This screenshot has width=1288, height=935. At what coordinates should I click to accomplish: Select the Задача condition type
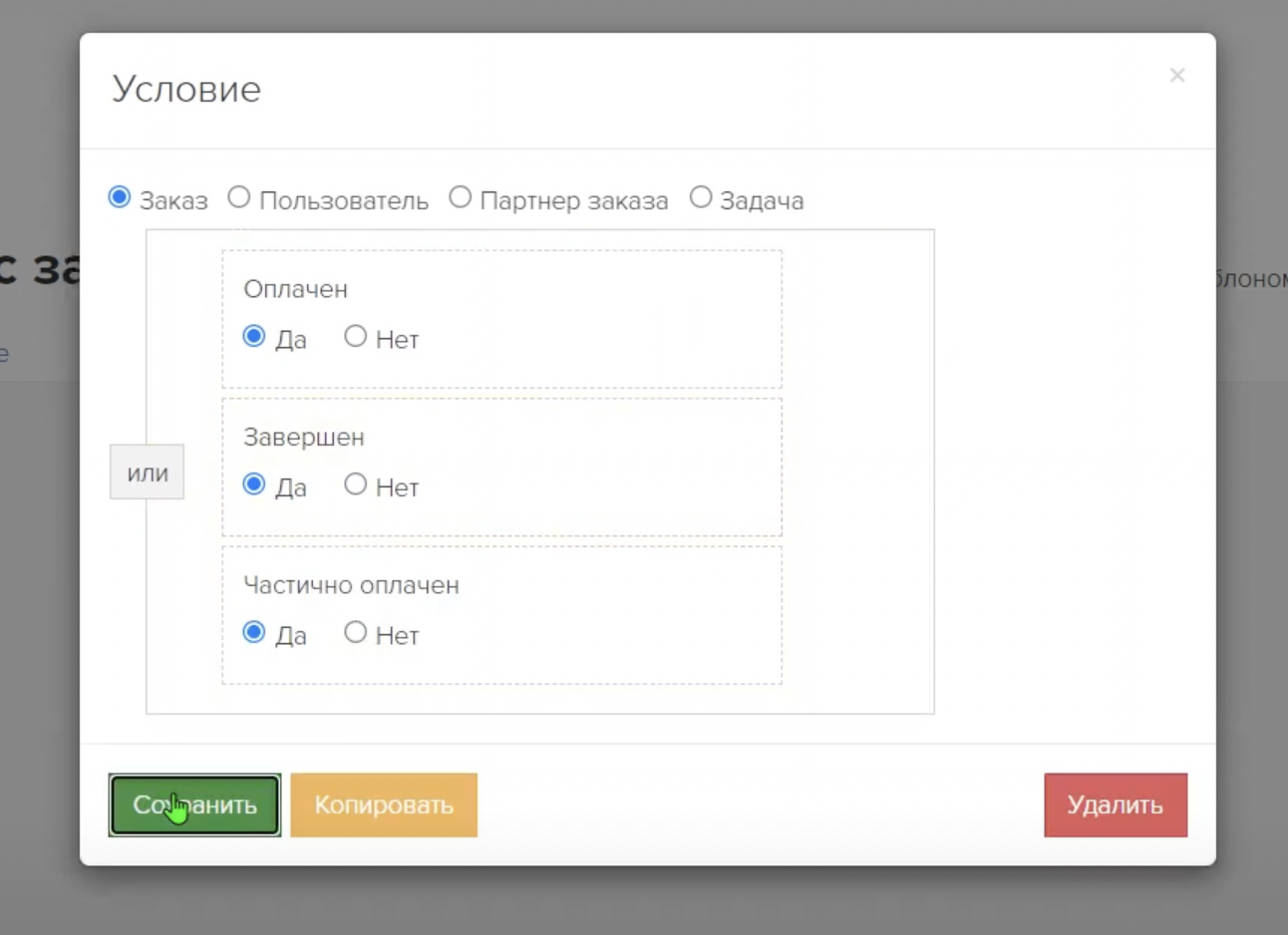701,197
